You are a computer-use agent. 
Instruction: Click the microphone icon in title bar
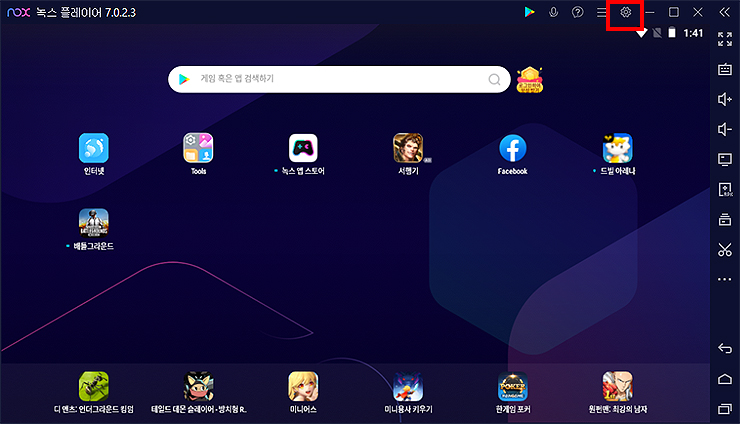coord(554,12)
